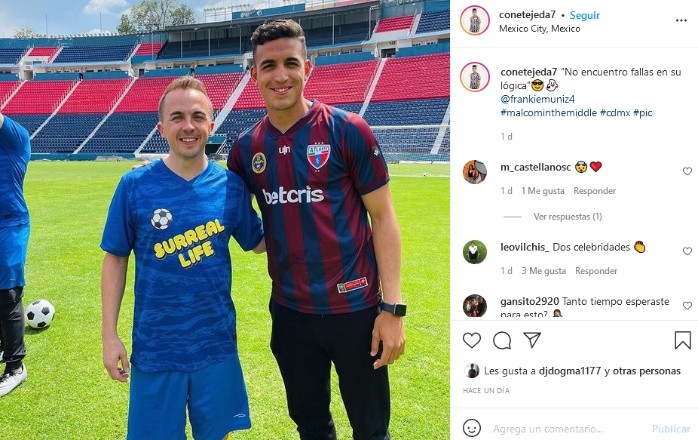Open #cdmx hashtag link
This screenshot has height=440, width=698.
click(615, 113)
